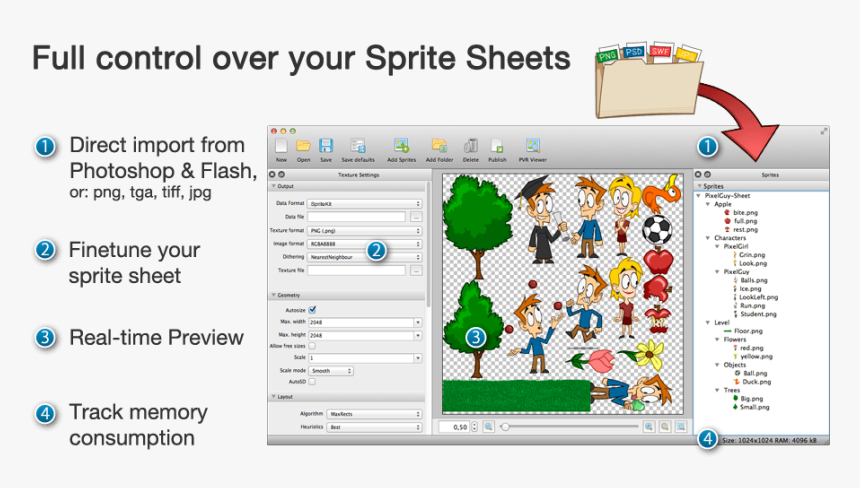Click the Save defaults toolbar icon
Screen dimensions: 860x488
pos(358,145)
